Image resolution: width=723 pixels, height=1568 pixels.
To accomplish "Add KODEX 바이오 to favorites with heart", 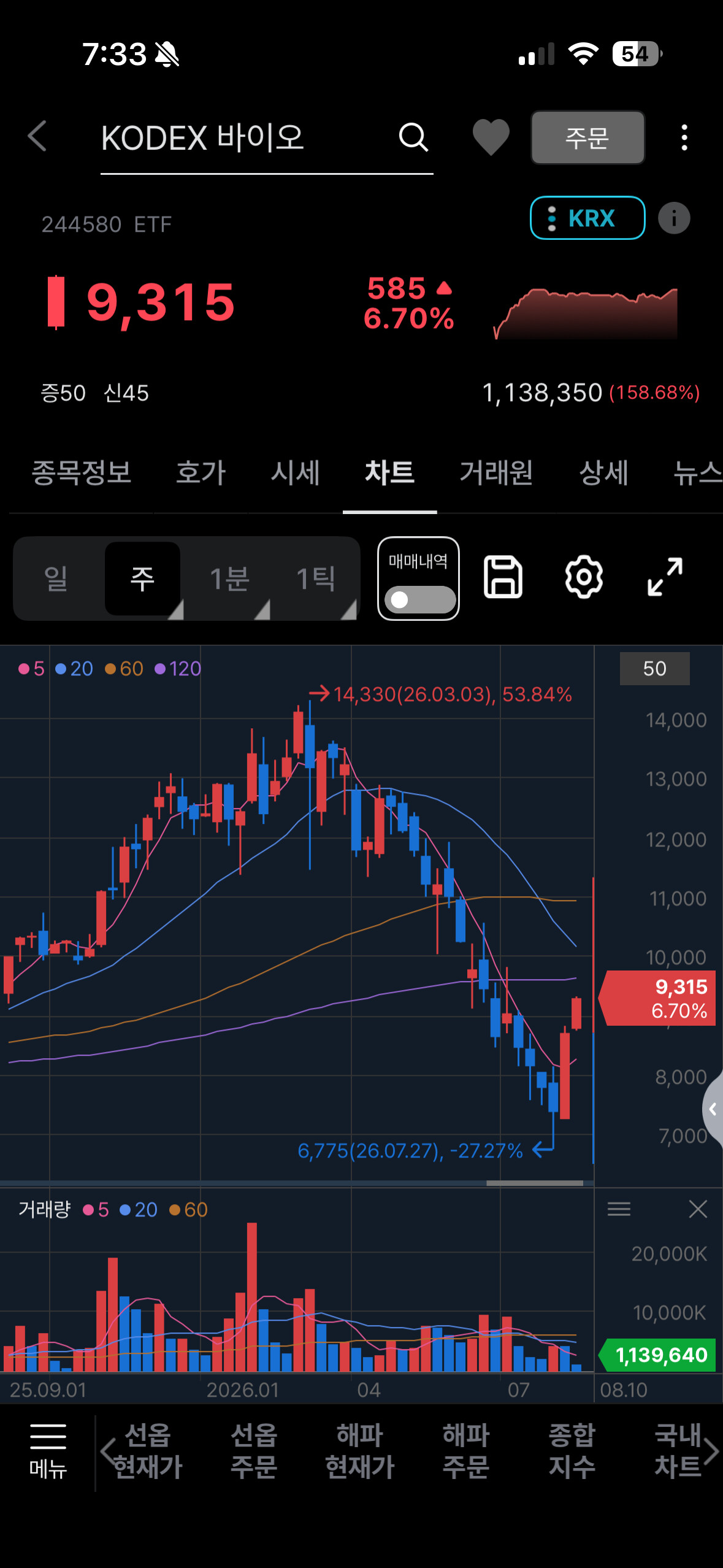I will pos(491,136).
